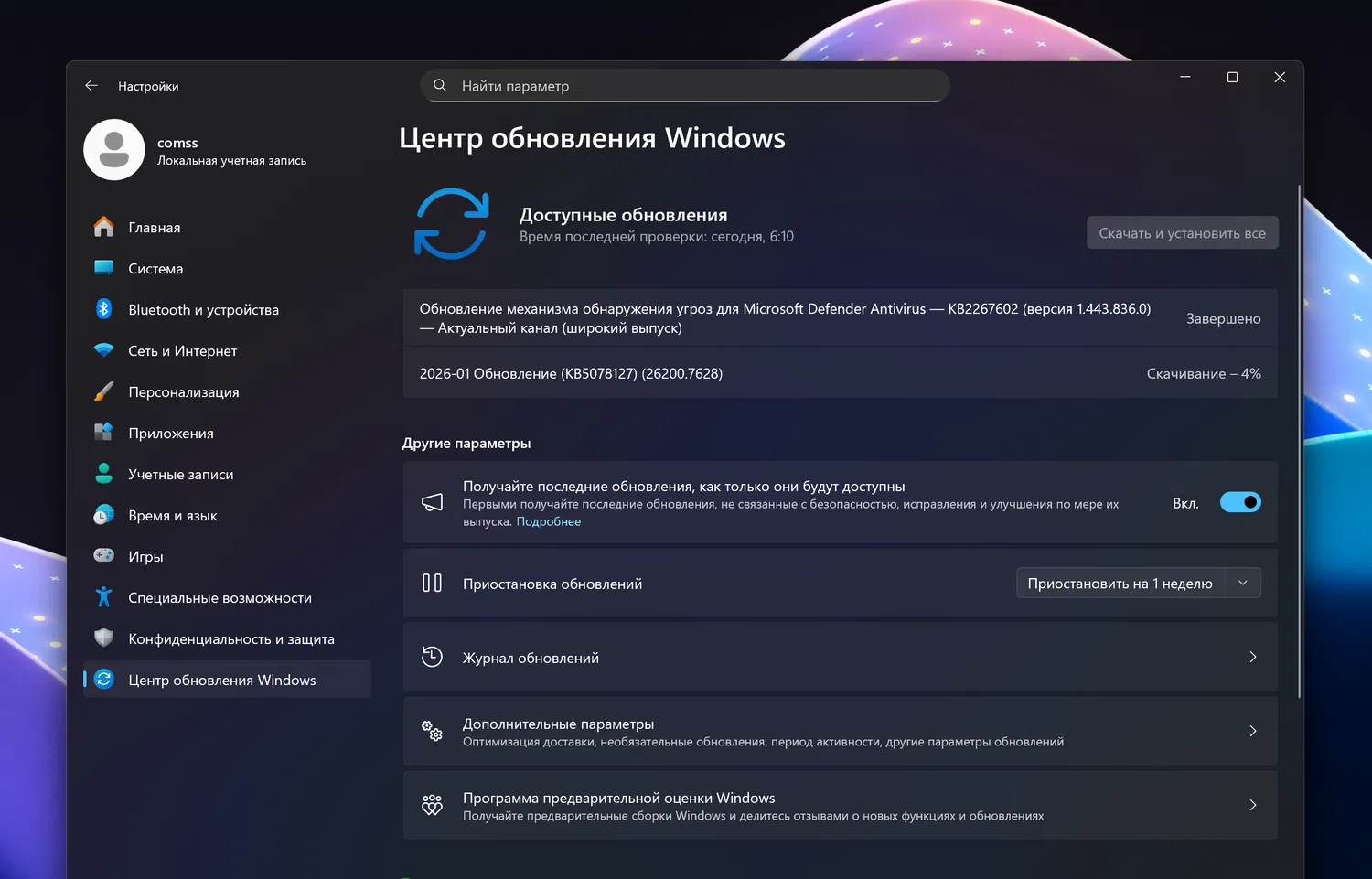Open the Дополнительные параметры row
Screen dimensions: 1372x879
pyautogui.click(x=840, y=731)
